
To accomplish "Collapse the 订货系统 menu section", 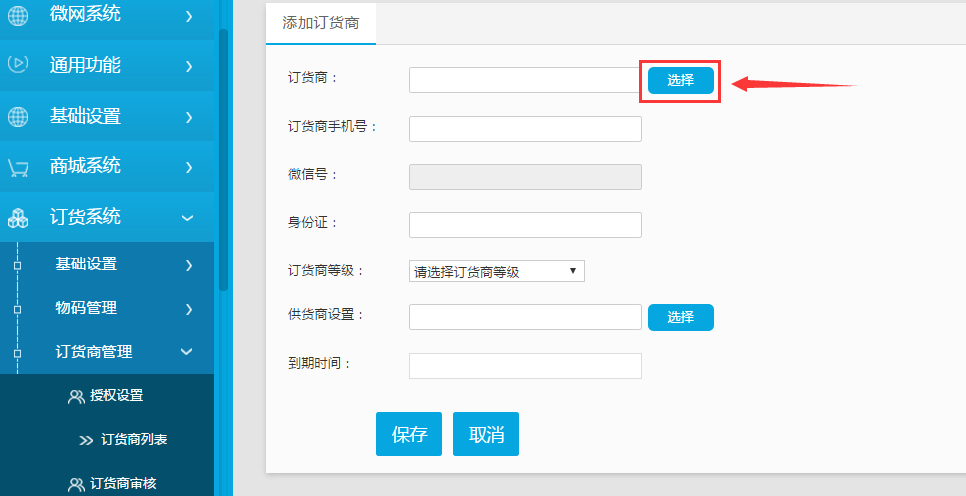I will tap(187, 218).
